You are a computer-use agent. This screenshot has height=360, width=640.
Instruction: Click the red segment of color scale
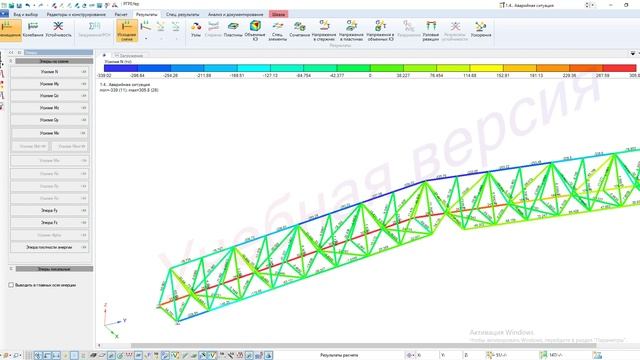[620, 68]
